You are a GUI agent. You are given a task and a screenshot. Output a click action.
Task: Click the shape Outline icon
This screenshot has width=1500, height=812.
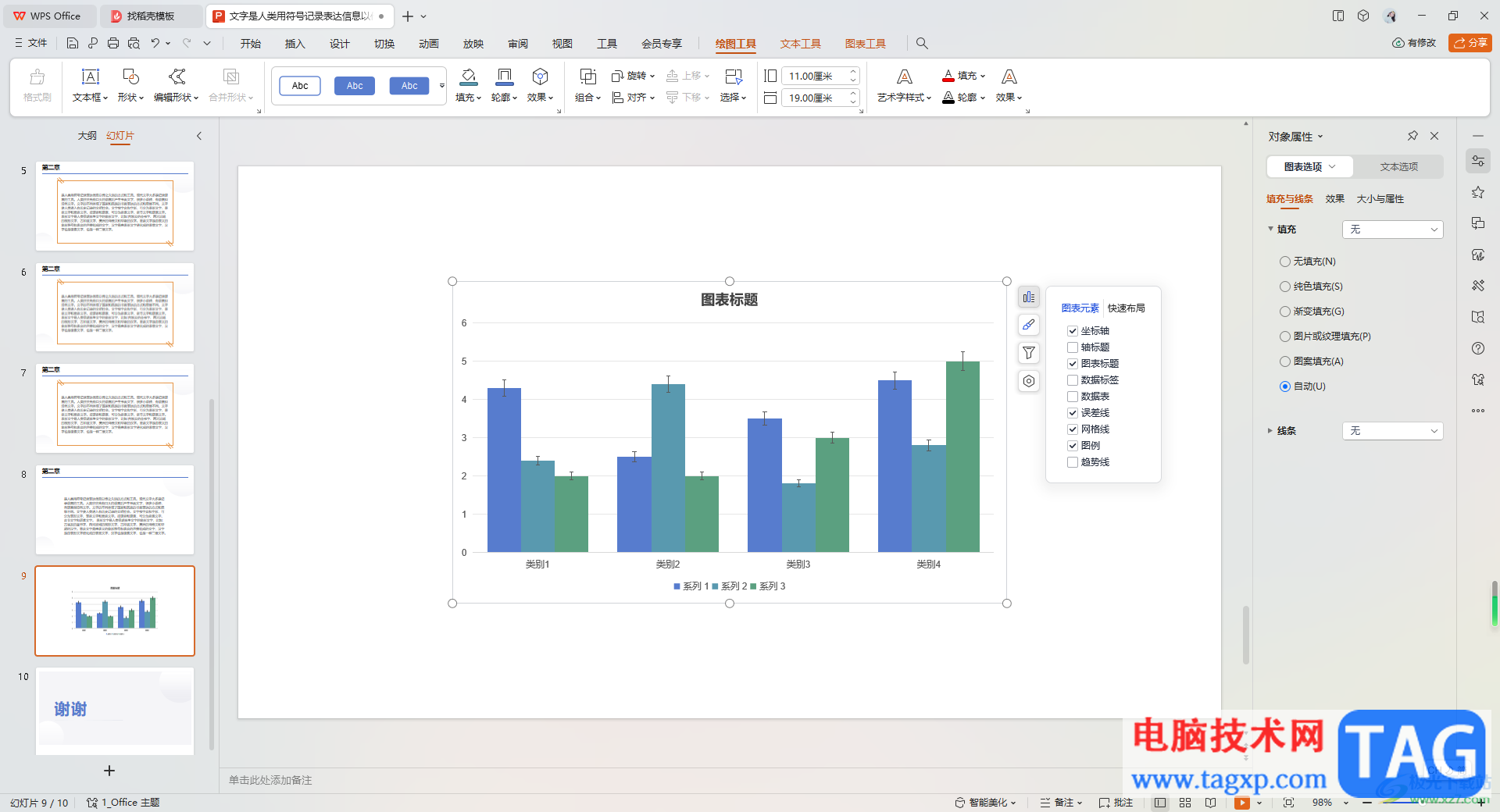(504, 77)
